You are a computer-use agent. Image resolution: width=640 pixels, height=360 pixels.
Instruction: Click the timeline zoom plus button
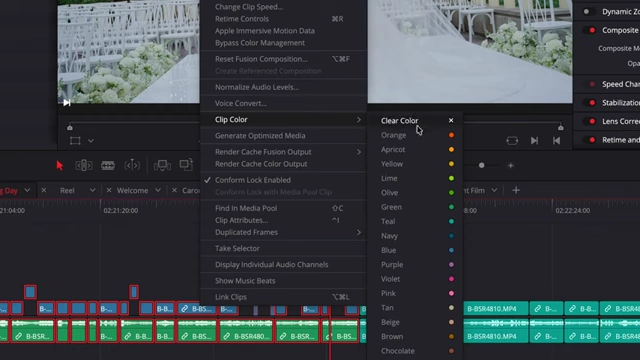[511, 165]
